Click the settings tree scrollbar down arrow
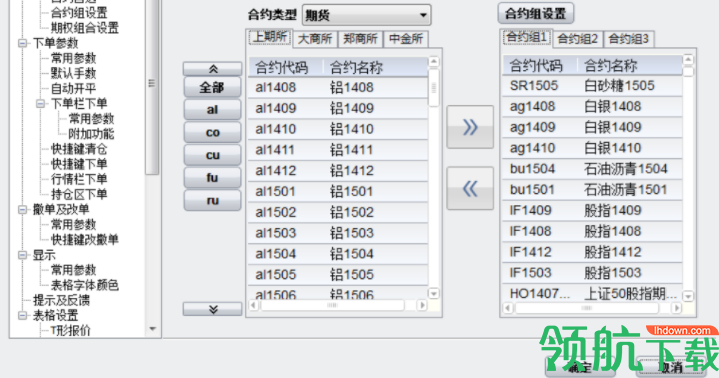Screen dimensions: 719x378 coord(153,329)
